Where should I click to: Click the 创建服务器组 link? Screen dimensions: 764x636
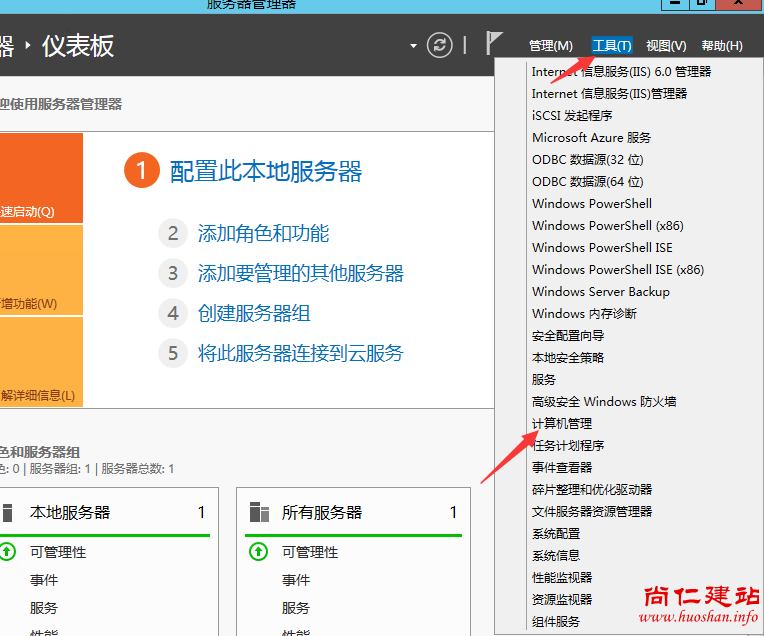point(254,314)
